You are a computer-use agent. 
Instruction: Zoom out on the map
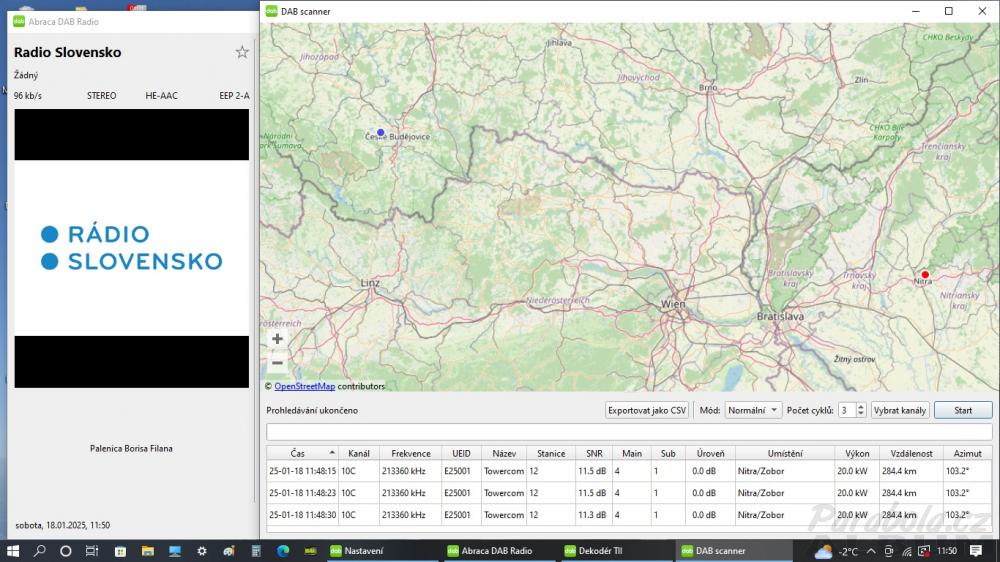click(277, 363)
